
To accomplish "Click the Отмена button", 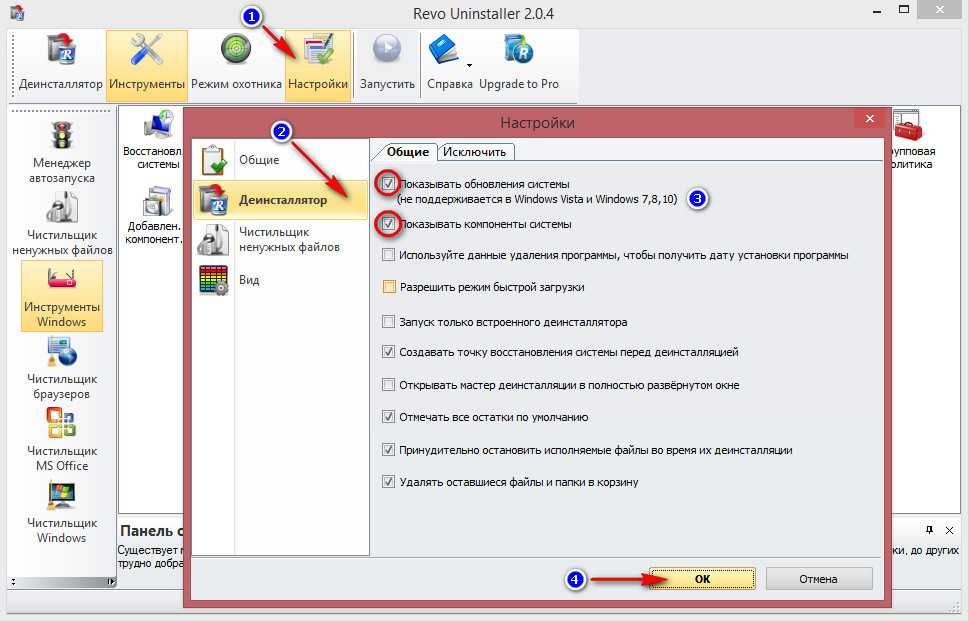I will point(818,578).
